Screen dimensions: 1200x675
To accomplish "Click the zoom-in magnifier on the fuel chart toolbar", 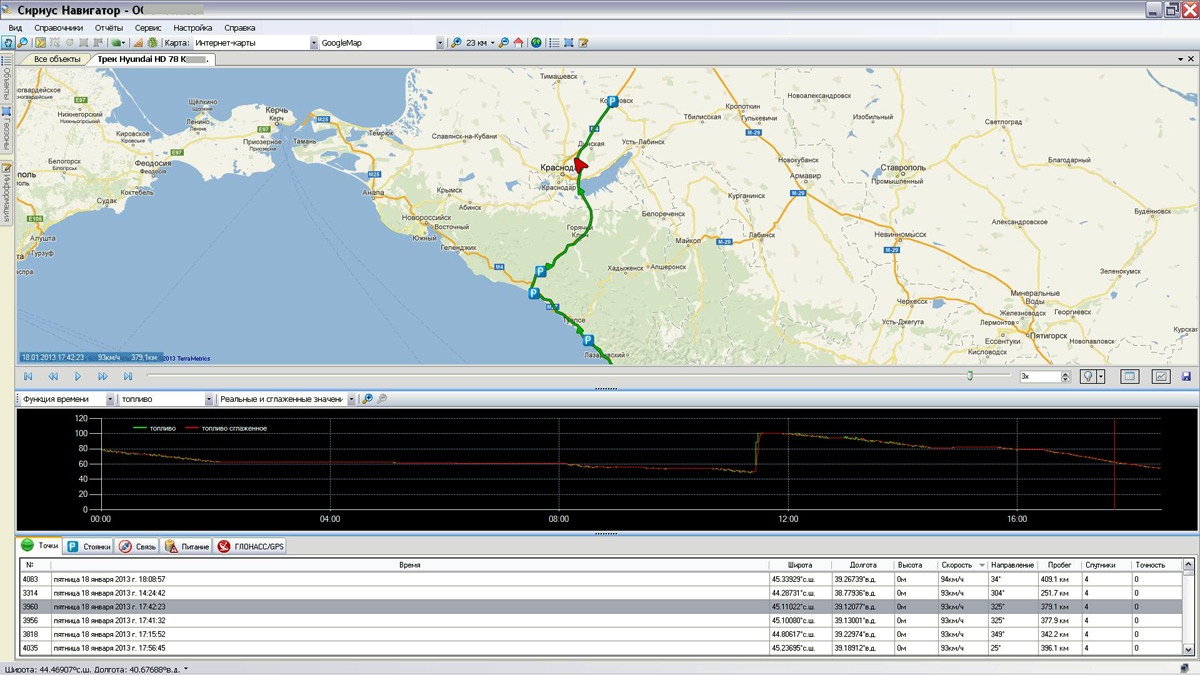I will coord(367,399).
